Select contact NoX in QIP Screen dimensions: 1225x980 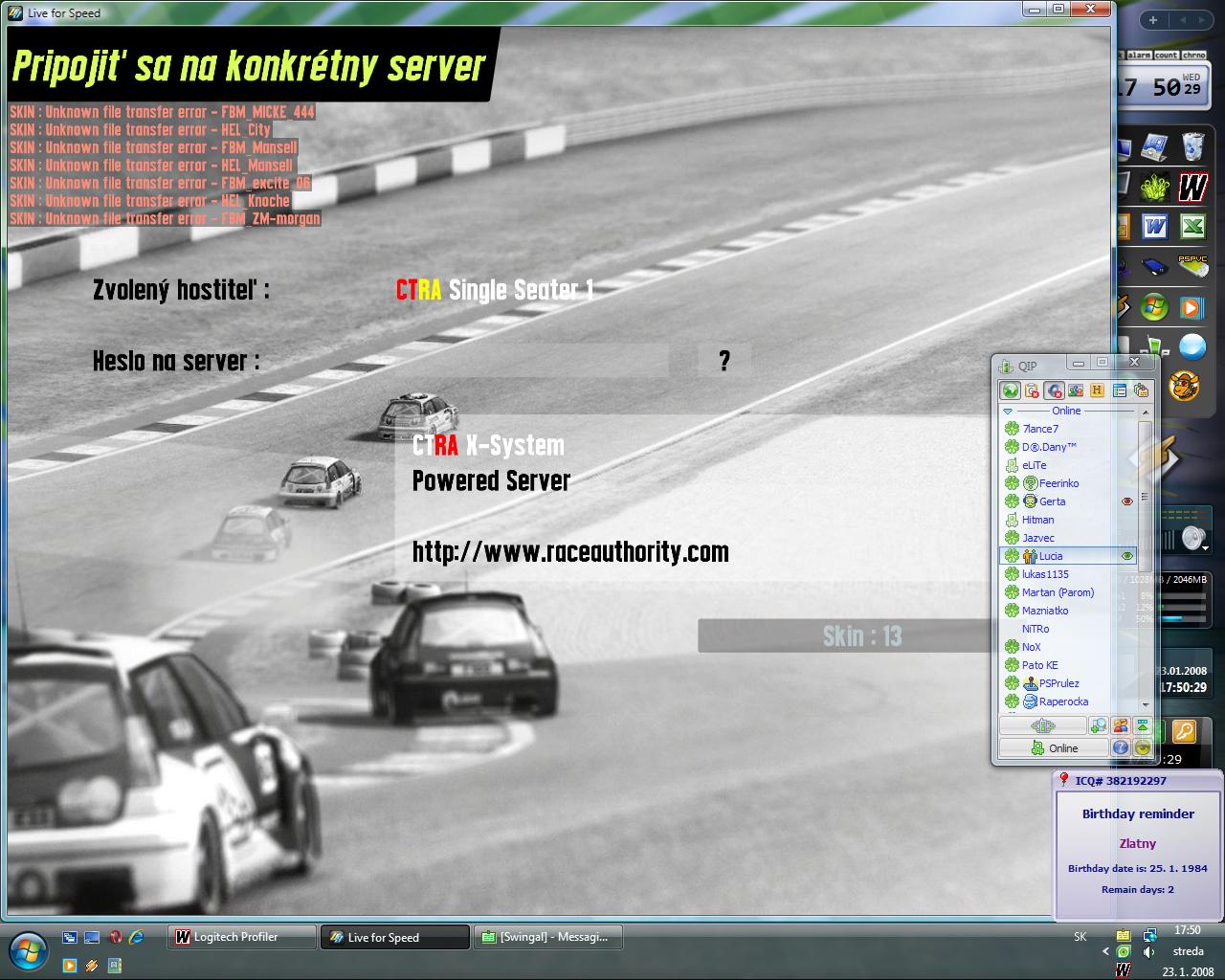pos(1068,647)
